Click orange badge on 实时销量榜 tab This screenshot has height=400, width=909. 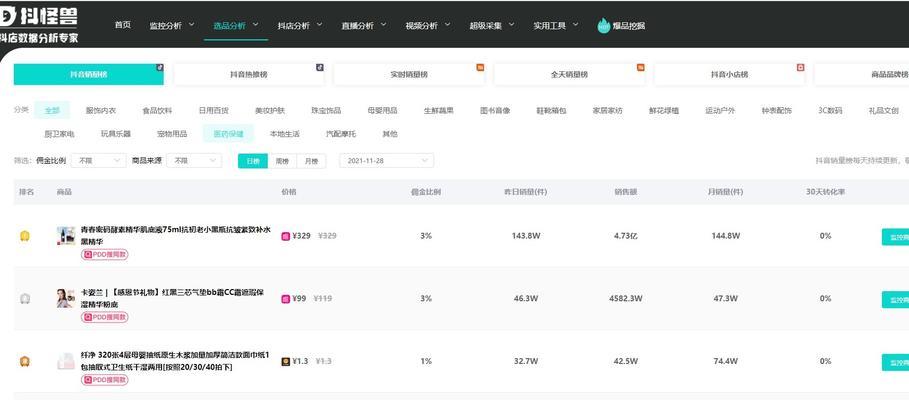point(480,67)
